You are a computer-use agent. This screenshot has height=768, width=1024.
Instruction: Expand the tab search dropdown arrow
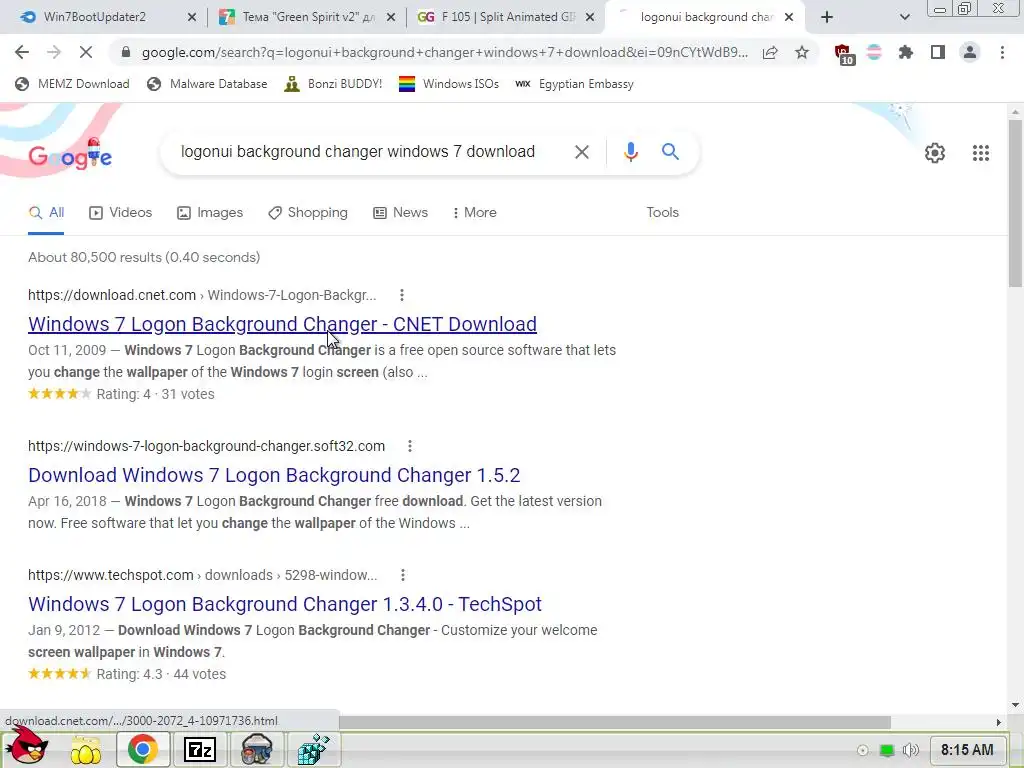(x=904, y=17)
